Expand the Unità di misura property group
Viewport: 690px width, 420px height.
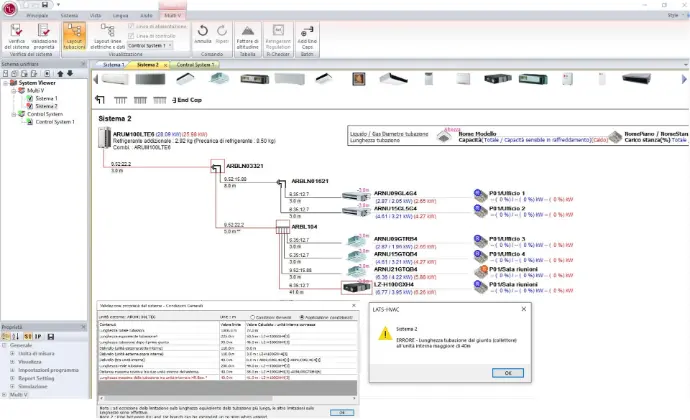tap(13, 353)
